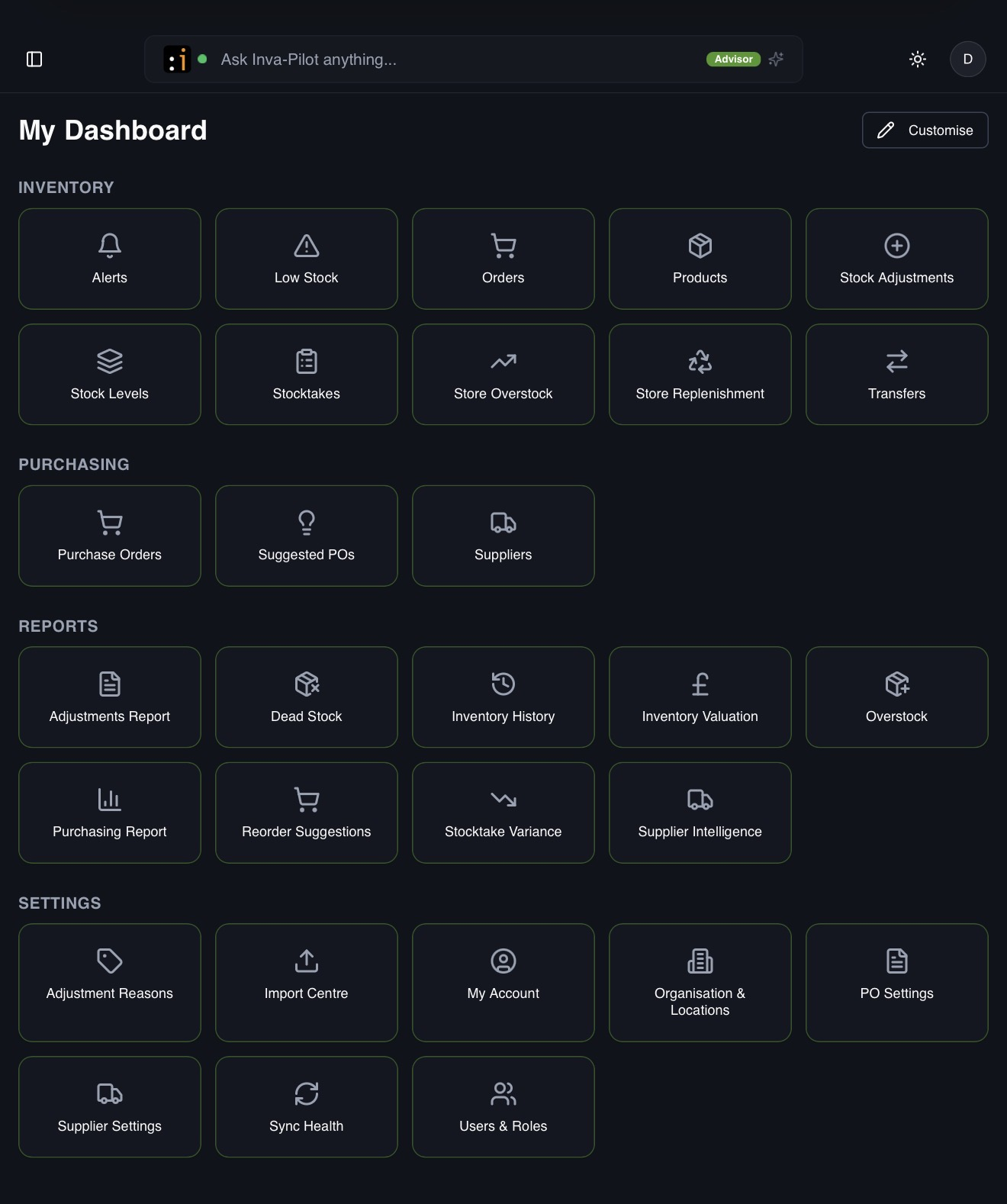This screenshot has width=1007, height=1204.
Task: Click the Advisor badge
Action: (x=733, y=60)
